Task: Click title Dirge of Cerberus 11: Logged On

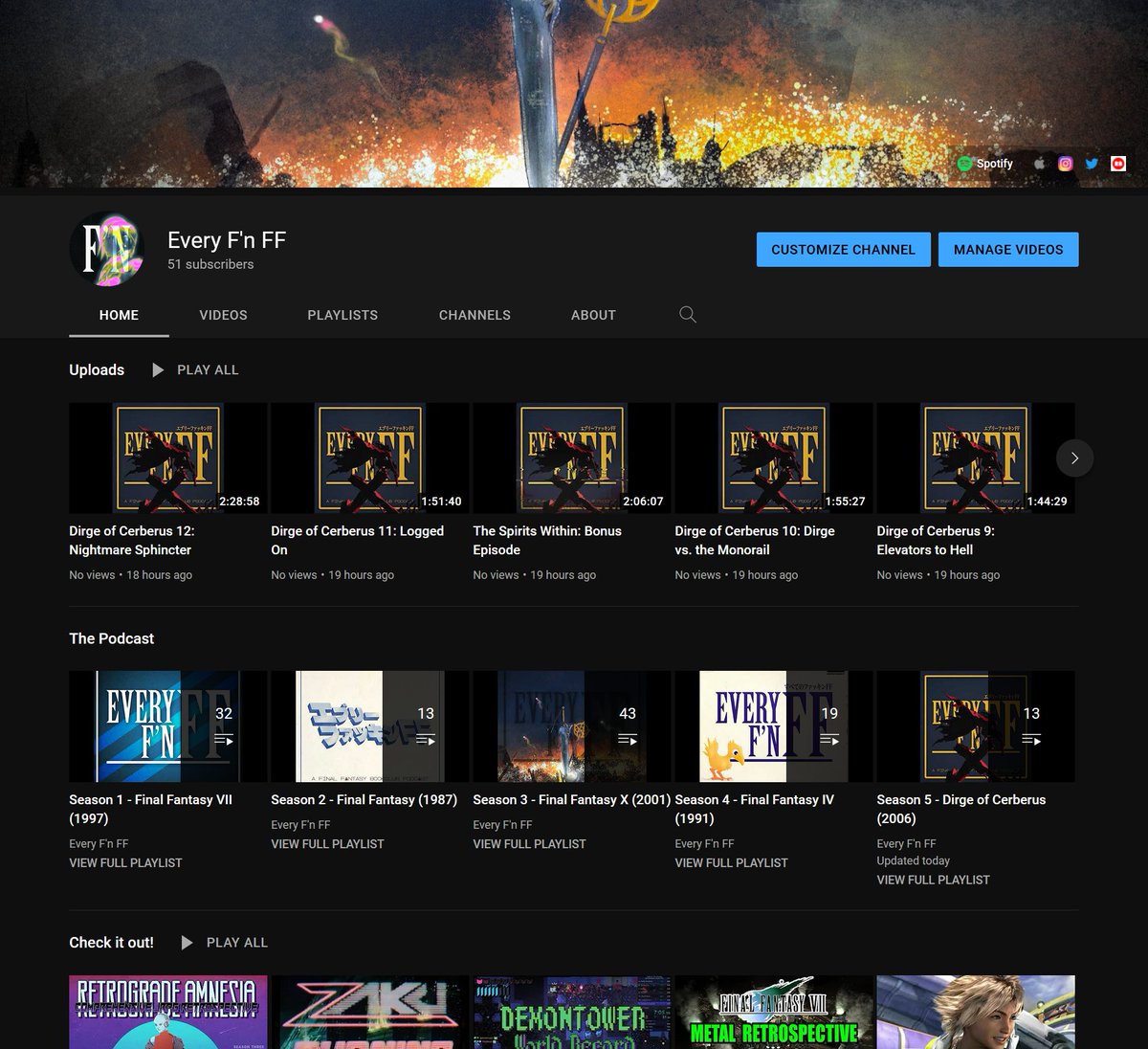Action: [357, 541]
